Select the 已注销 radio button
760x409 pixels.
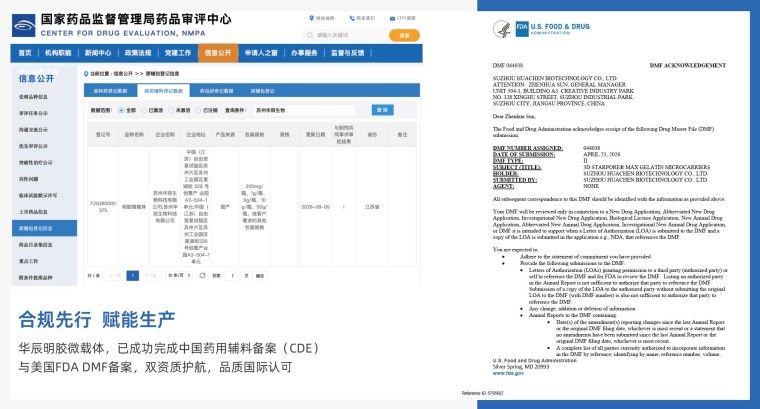pyautogui.click(x=198, y=110)
